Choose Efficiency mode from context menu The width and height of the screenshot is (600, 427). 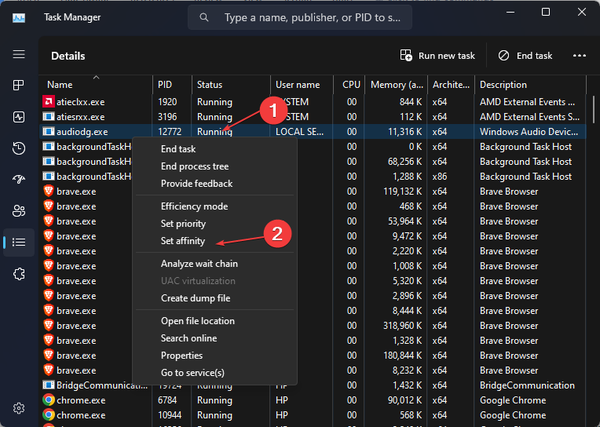click(x=194, y=205)
